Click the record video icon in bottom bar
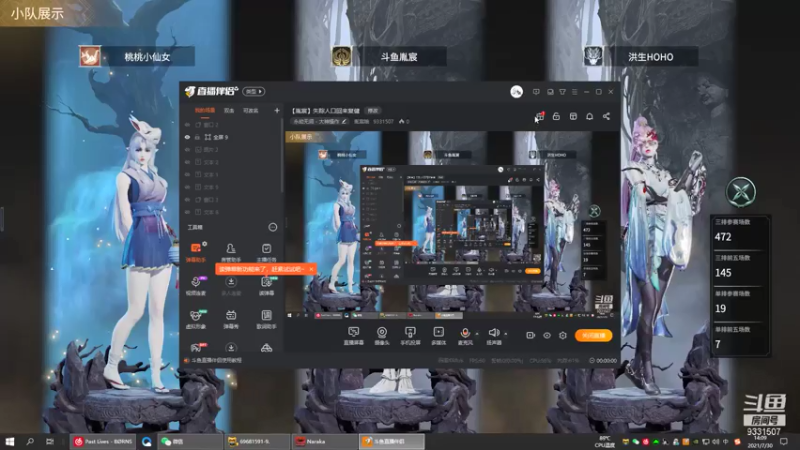Viewport: 800px width, 450px height. [x=531, y=335]
